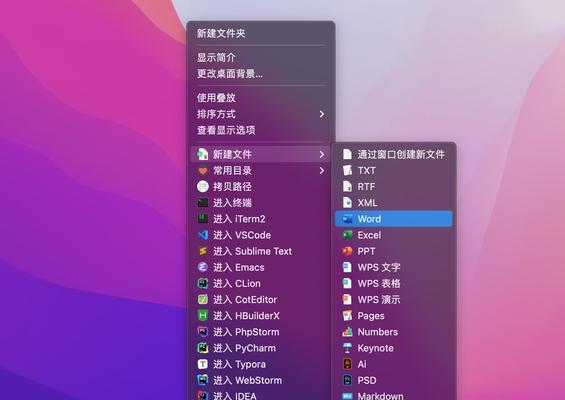The width and height of the screenshot is (565, 400).
Task: Select the WPS 文字 text label
Action: (x=379, y=267)
